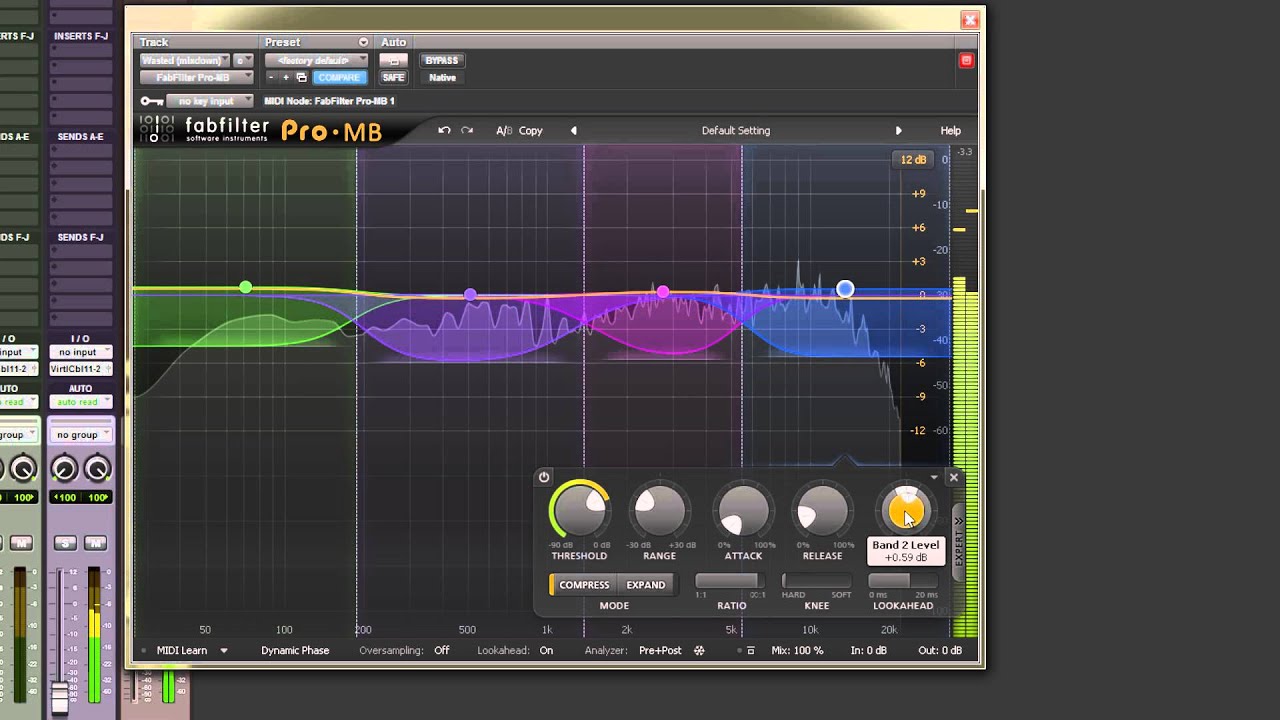Select the green low band handle
The width and height of the screenshot is (1280, 720).
coord(246,288)
